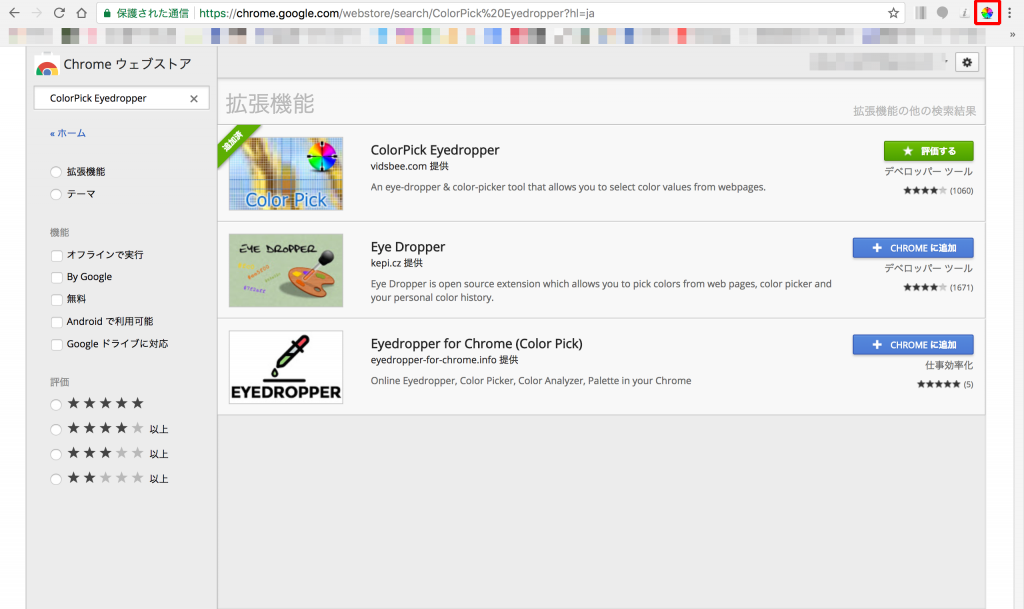Click デベロッパー ツール under the 評価する button
This screenshot has width=1024, height=609.
pos(928,172)
